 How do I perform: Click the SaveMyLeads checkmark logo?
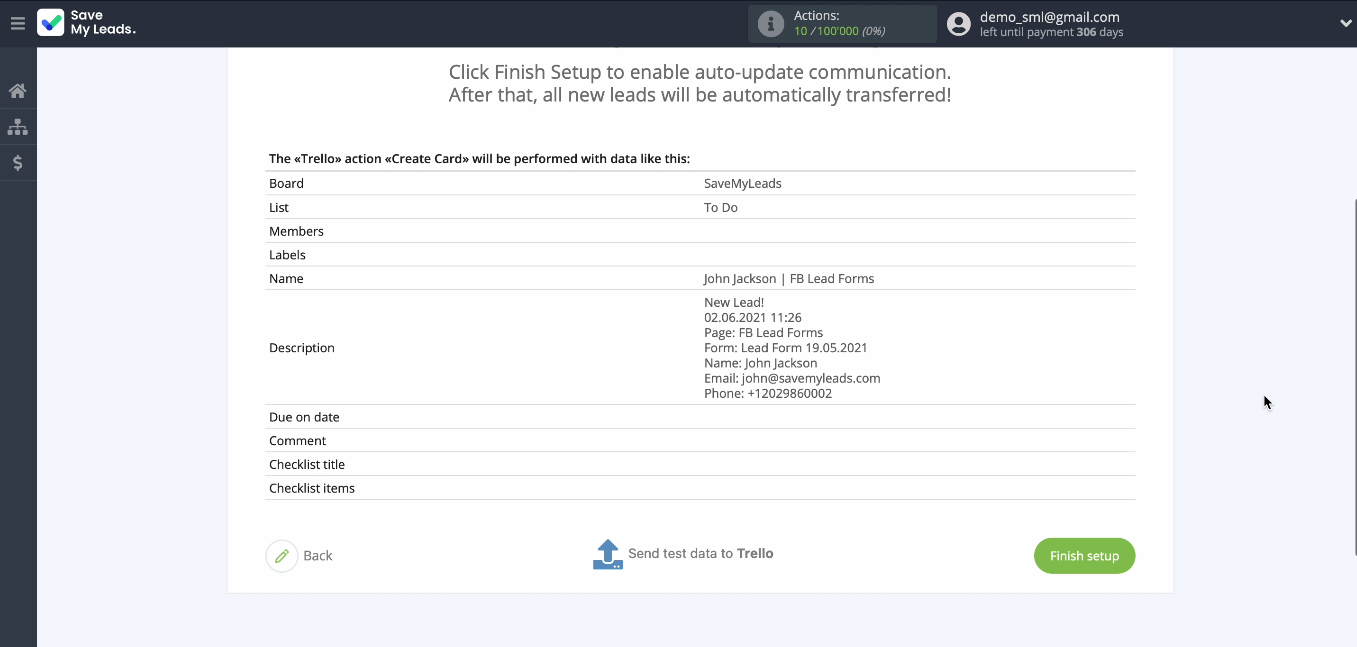pos(51,22)
